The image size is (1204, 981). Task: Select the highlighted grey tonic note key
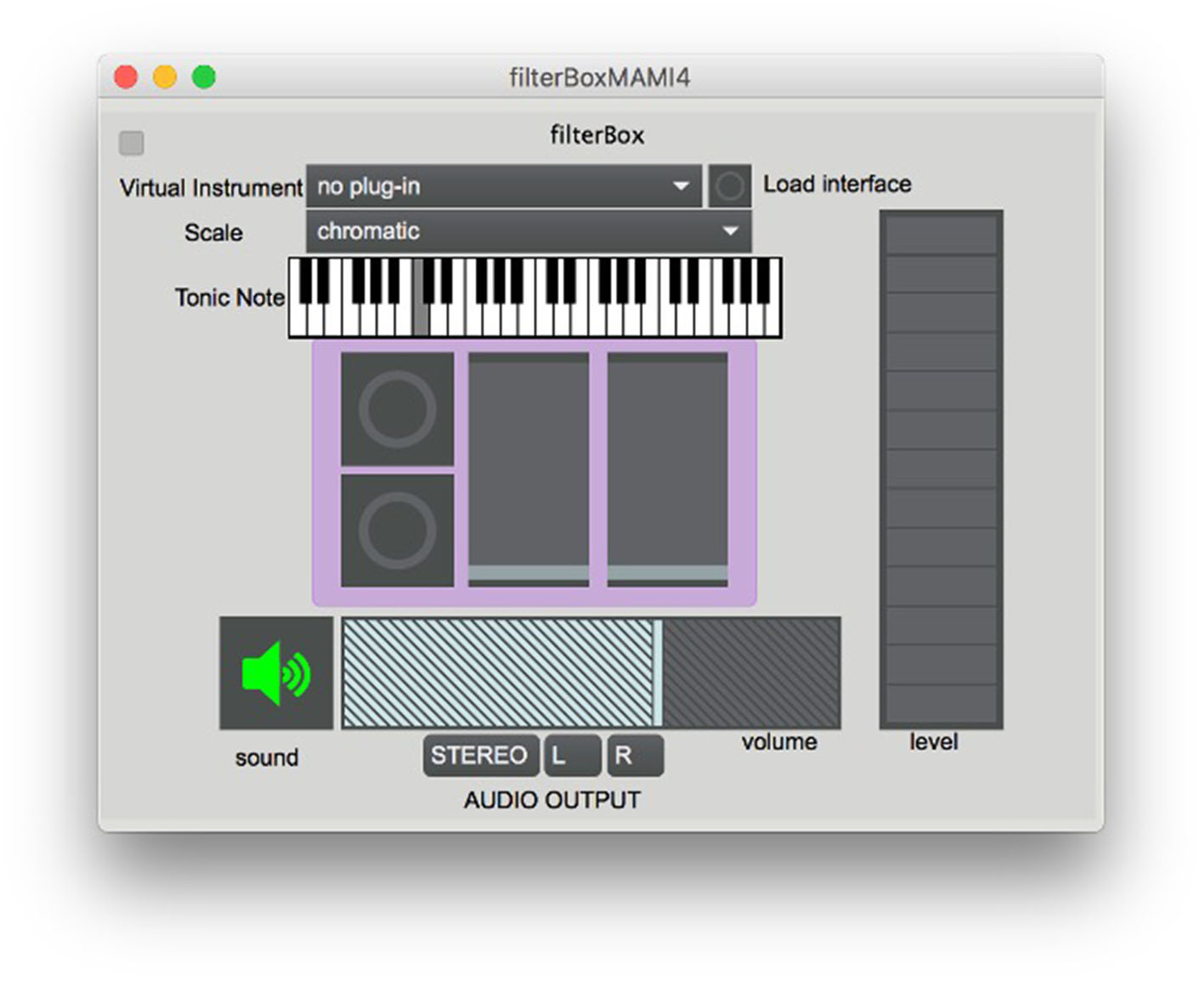(421, 321)
